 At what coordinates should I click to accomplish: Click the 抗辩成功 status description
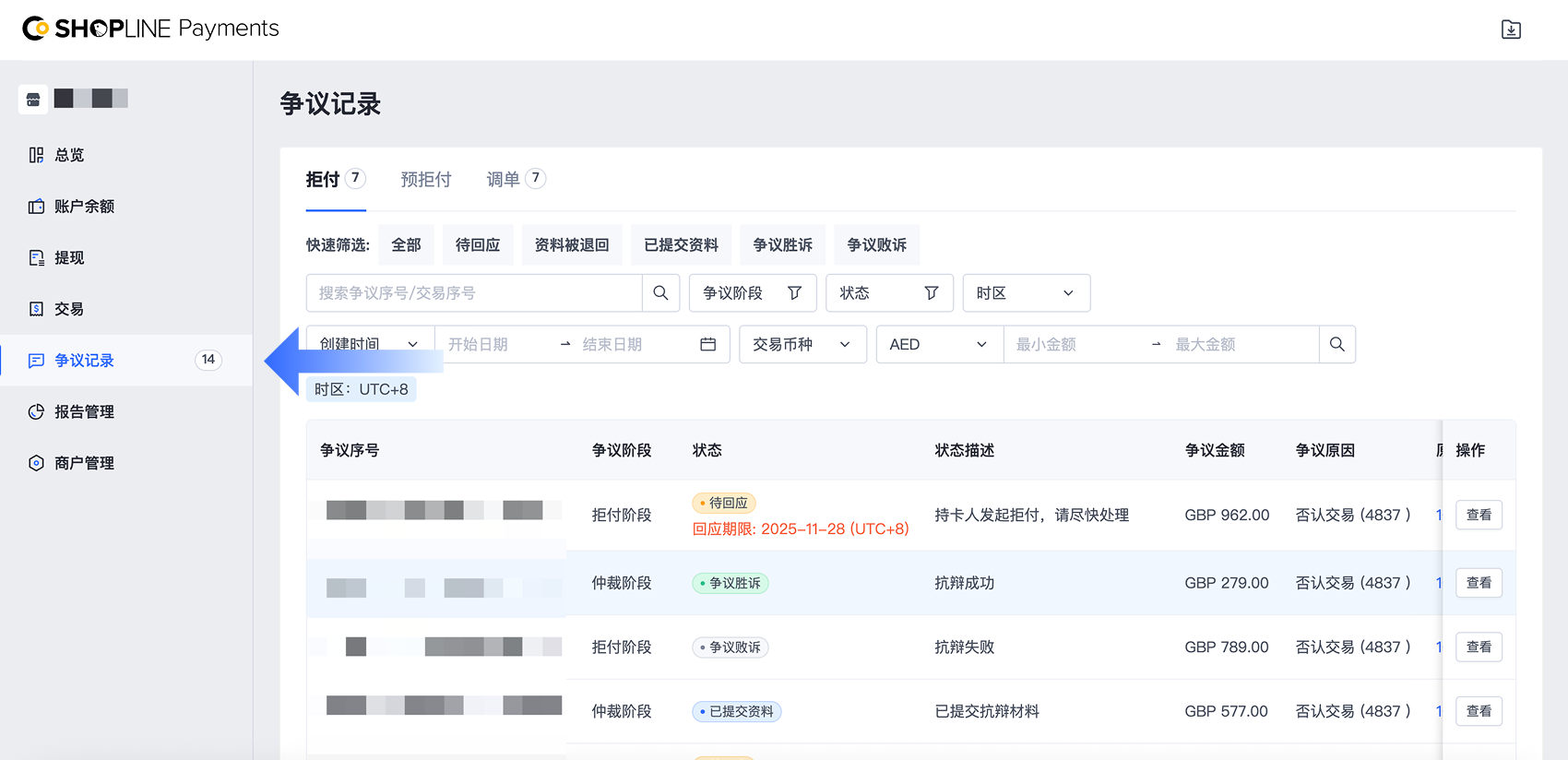point(965,583)
